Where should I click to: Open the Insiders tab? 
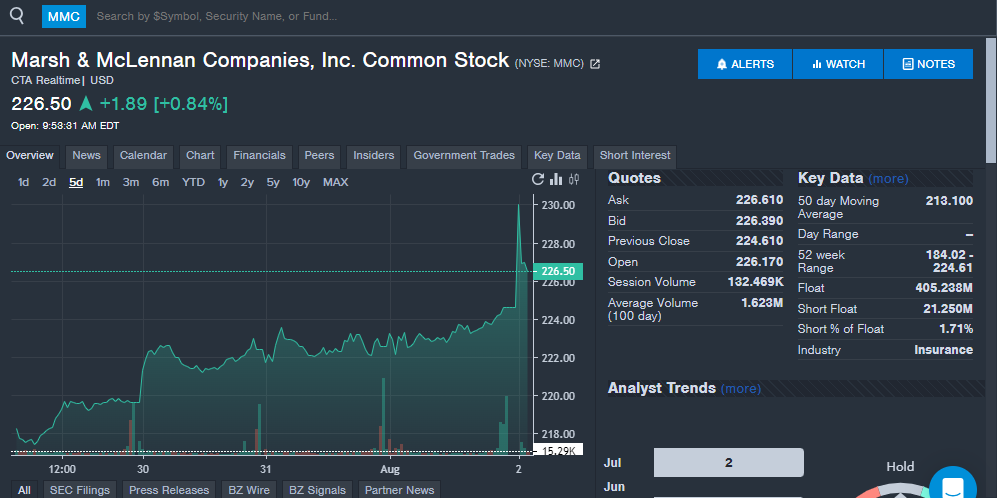coord(374,156)
